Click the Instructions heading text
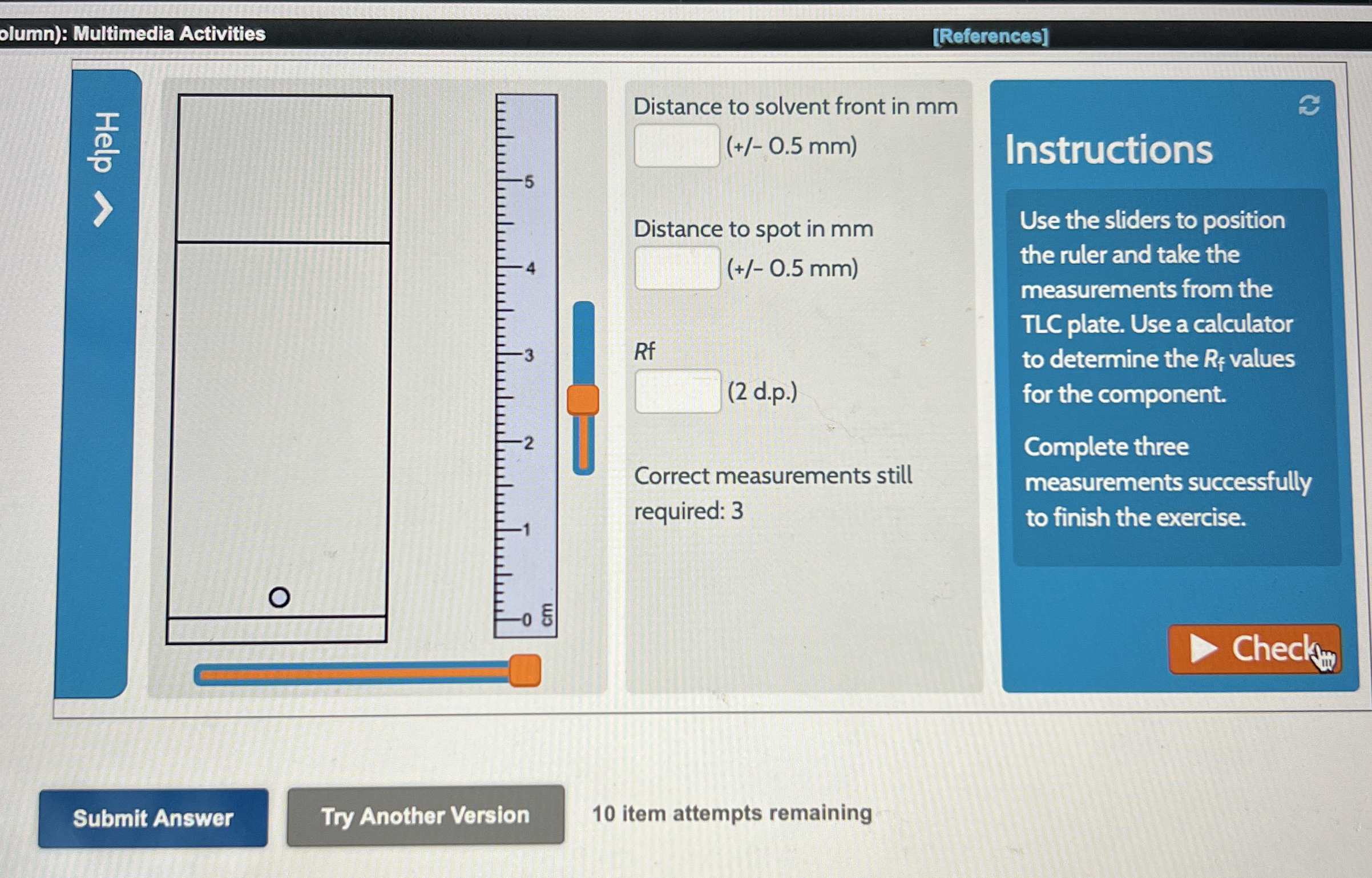 click(1108, 150)
